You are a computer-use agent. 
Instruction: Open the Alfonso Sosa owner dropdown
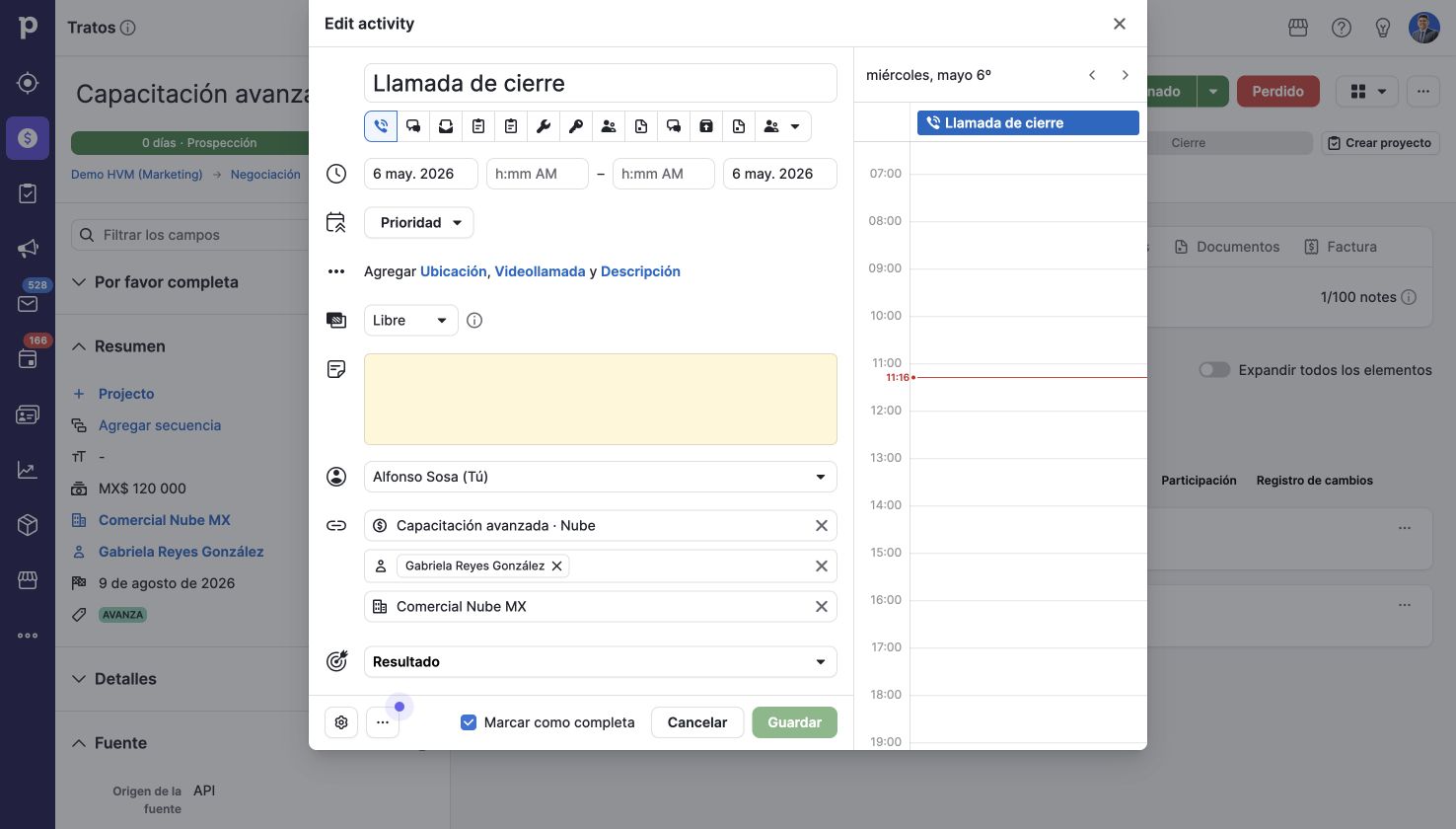[x=601, y=477]
